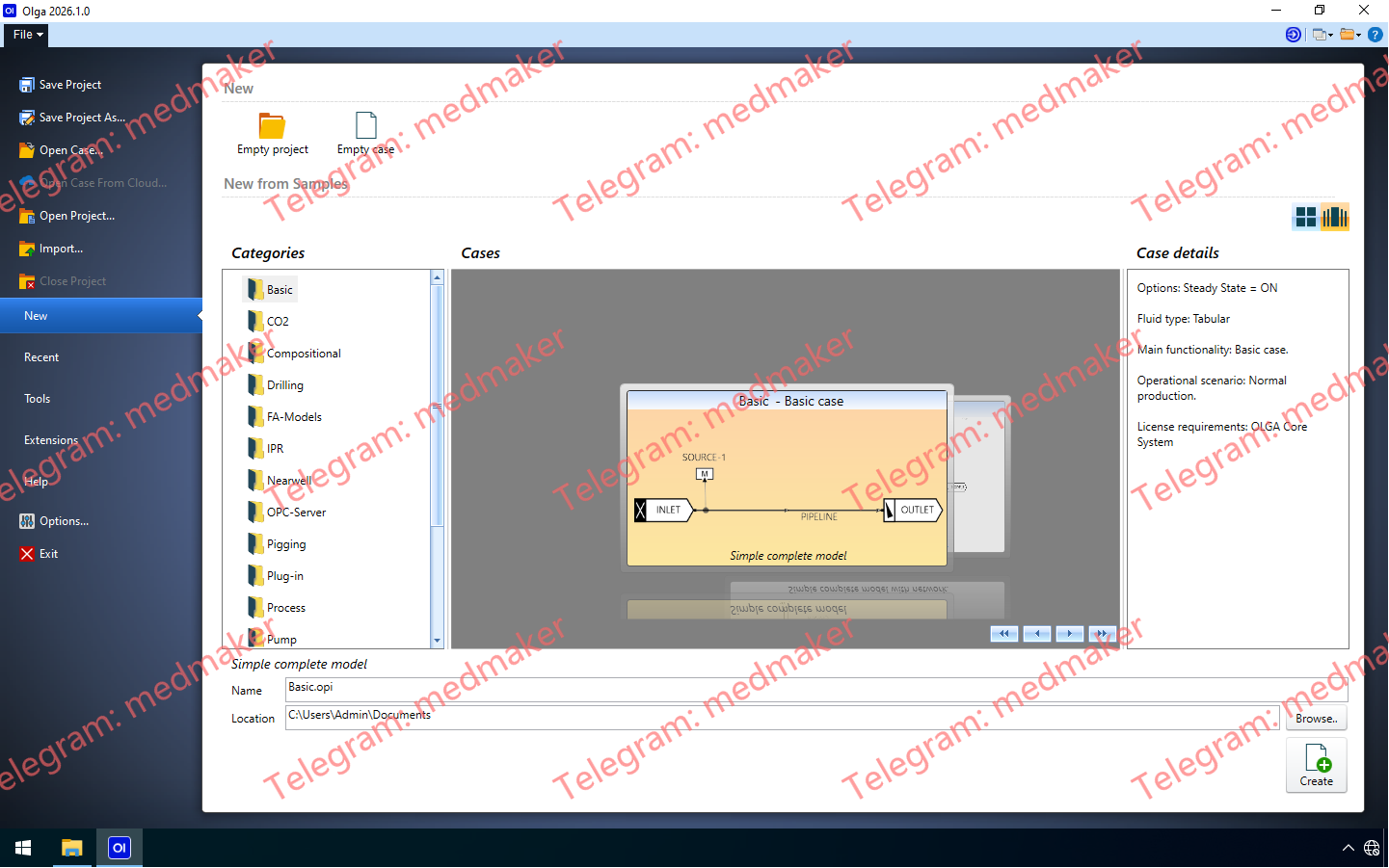The width and height of the screenshot is (1389, 868).
Task: Click the blue help question mark icon
Action: 1376,35
